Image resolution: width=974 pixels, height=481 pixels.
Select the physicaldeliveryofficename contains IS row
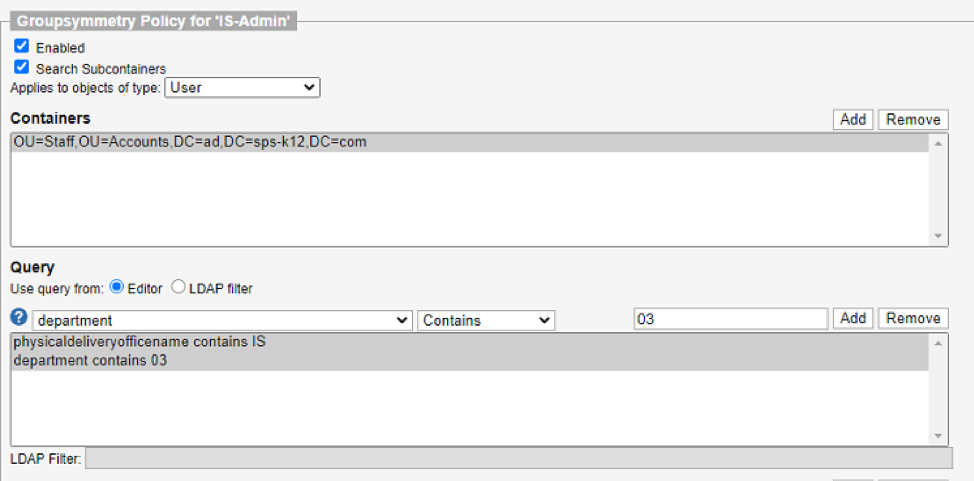[140, 342]
